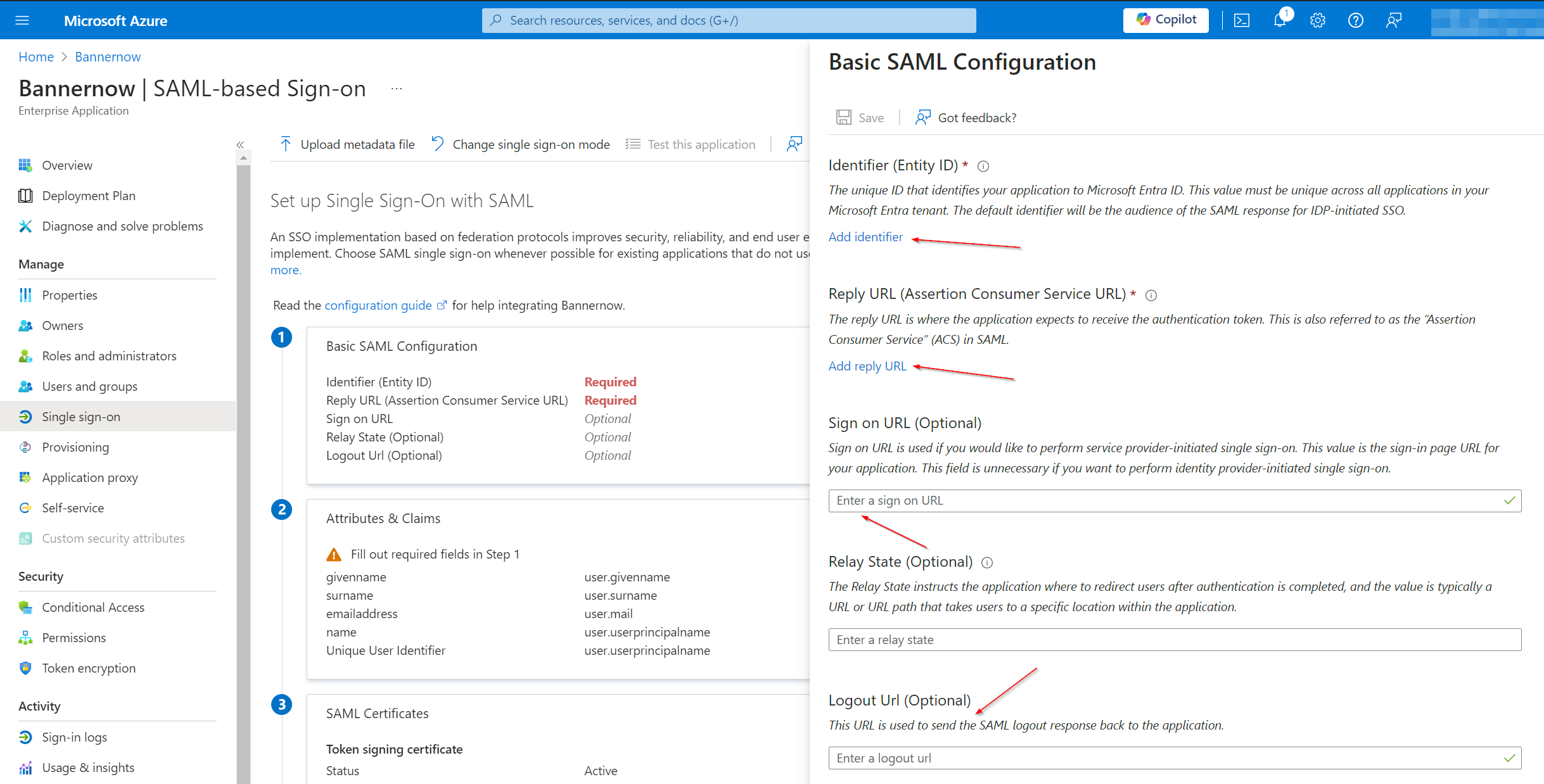Viewport: 1544px width, 784px height.
Task: Select Single sign-on menu item
Action: [x=118, y=417]
